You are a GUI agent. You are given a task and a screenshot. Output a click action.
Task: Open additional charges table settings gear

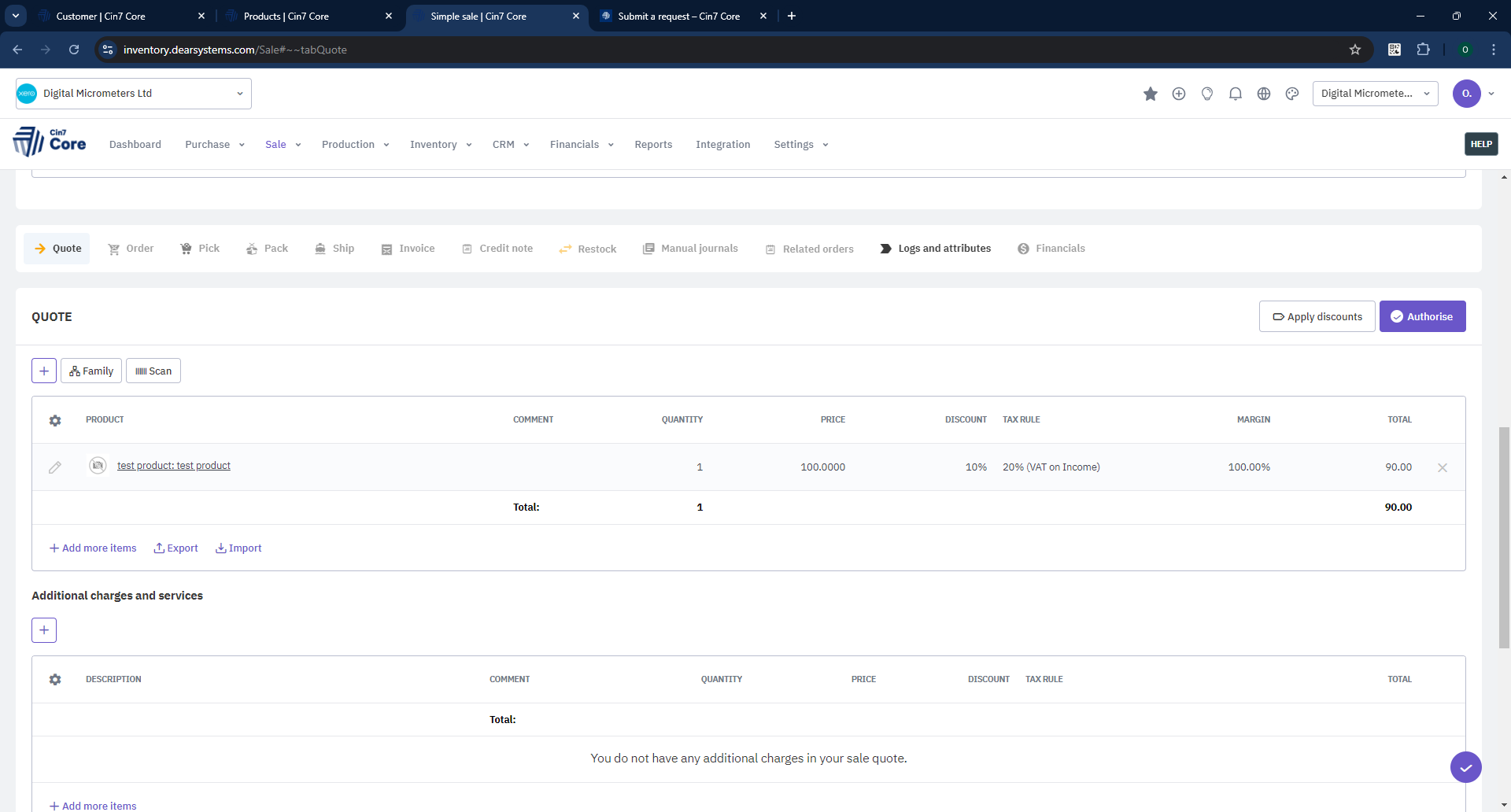tap(55, 679)
